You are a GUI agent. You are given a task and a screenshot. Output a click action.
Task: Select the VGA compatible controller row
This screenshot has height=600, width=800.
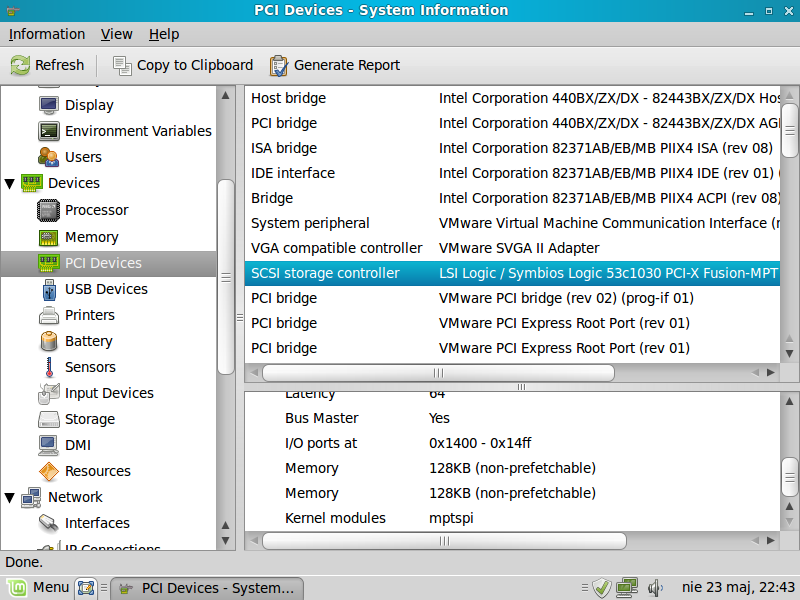337,248
